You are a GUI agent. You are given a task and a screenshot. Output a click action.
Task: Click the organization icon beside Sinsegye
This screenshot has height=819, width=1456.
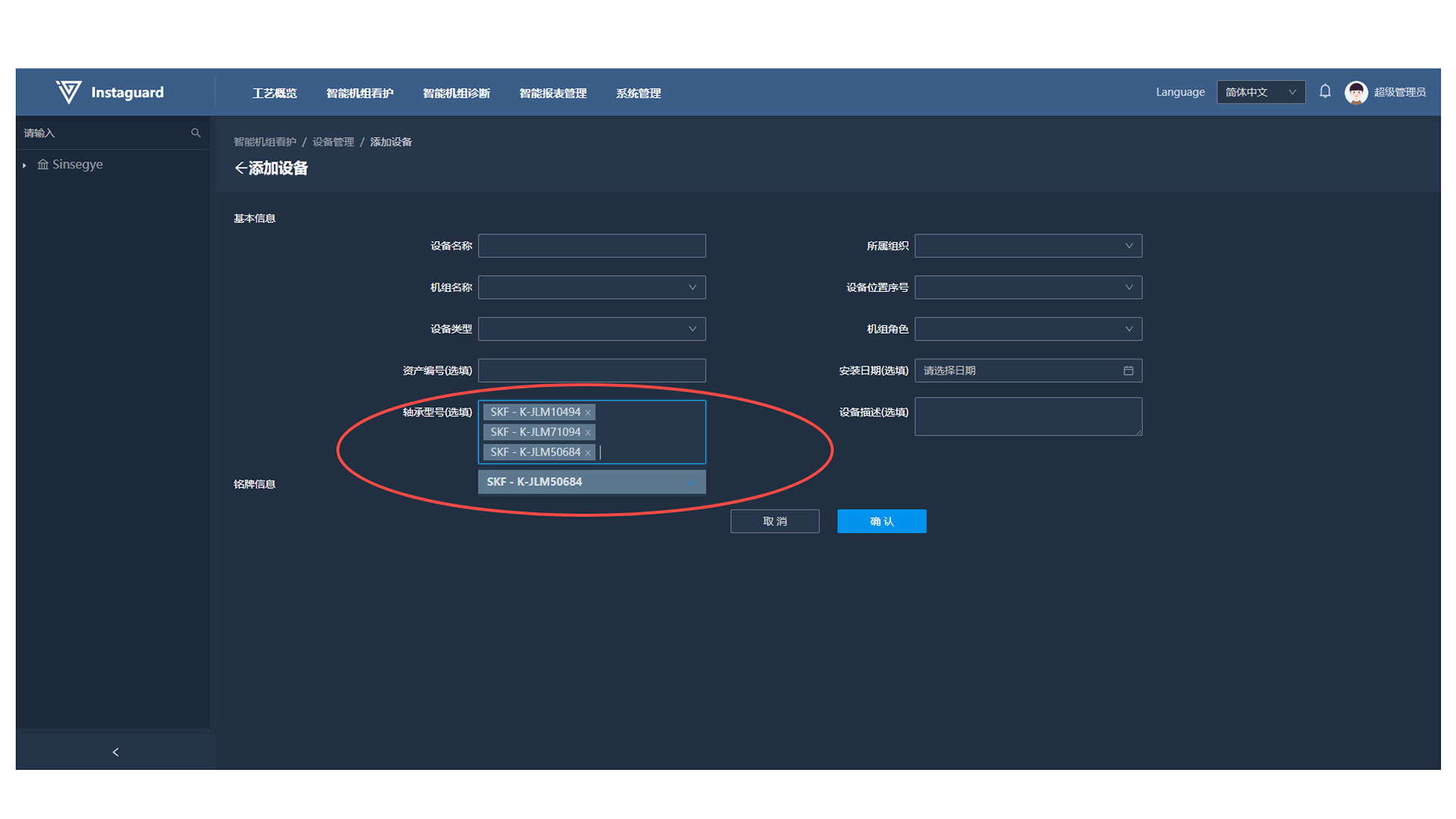coord(43,165)
